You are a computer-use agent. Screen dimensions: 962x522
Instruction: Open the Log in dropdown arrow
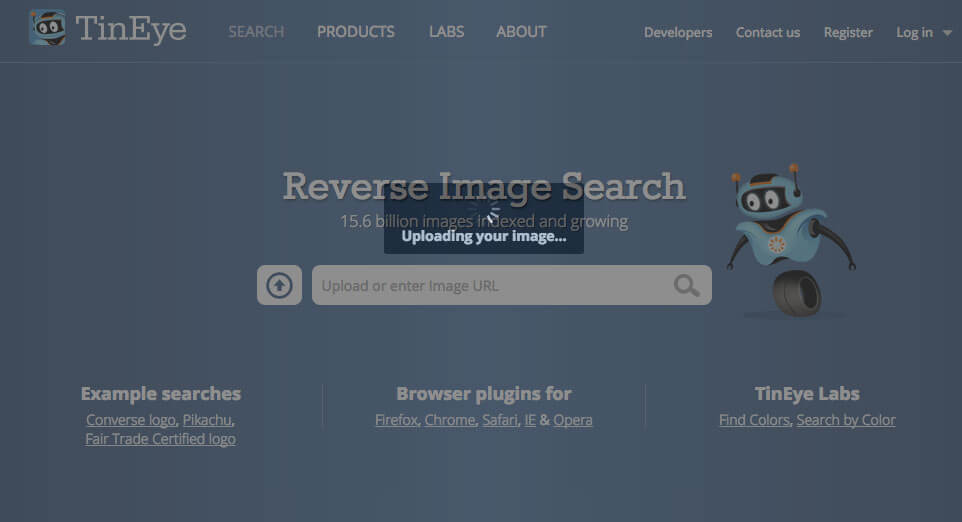[x=947, y=33]
